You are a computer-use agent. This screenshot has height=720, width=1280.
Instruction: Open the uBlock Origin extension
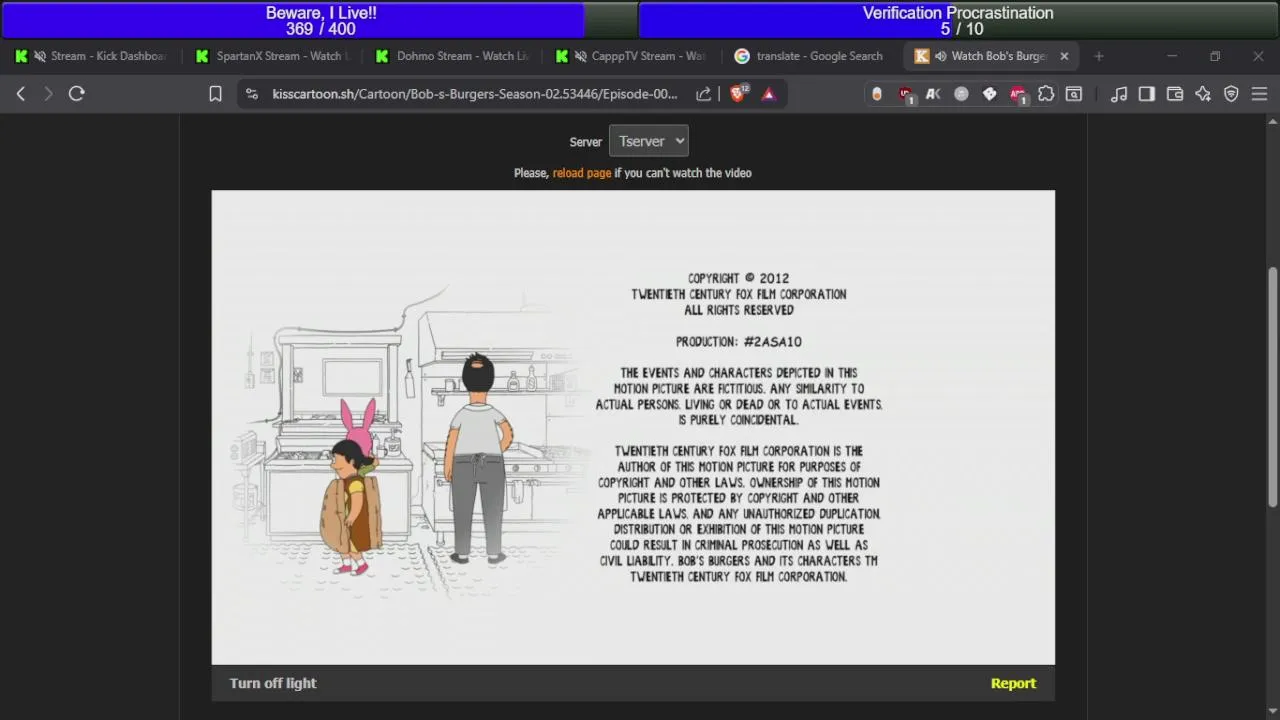905,94
